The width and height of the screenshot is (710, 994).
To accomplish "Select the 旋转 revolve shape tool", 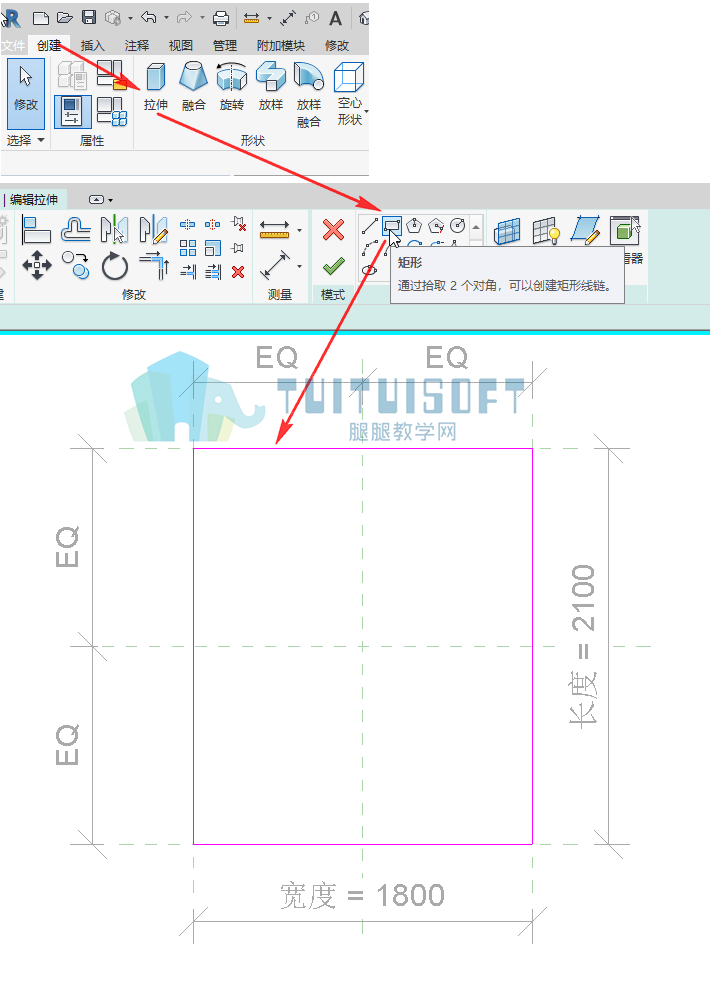I will click(x=231, y=87).
